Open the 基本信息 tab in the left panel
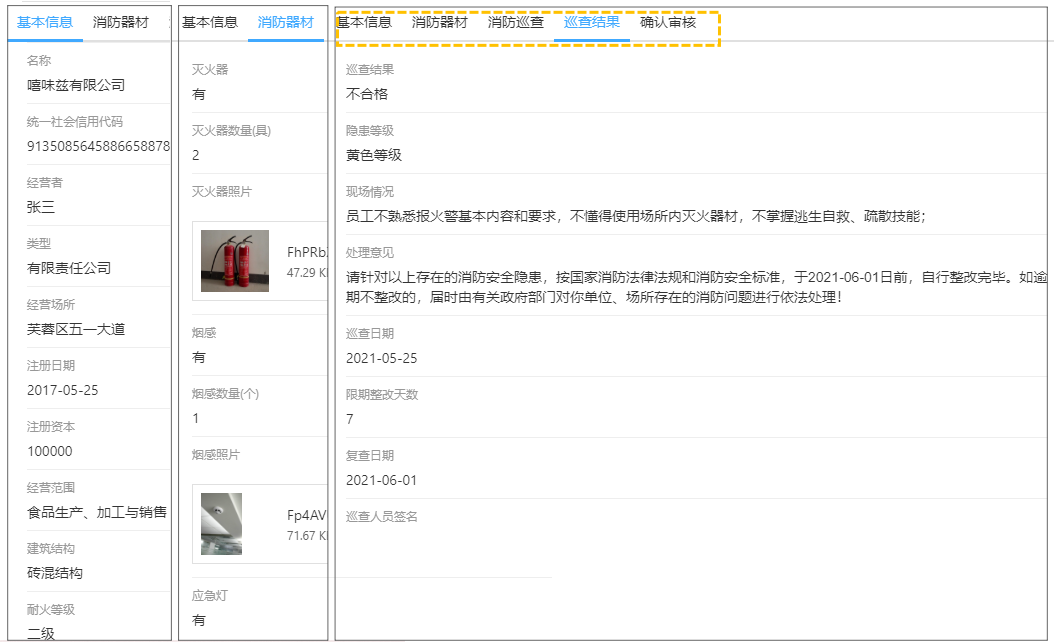Viewport: 1054px width, 642px height. coord(45,22)
